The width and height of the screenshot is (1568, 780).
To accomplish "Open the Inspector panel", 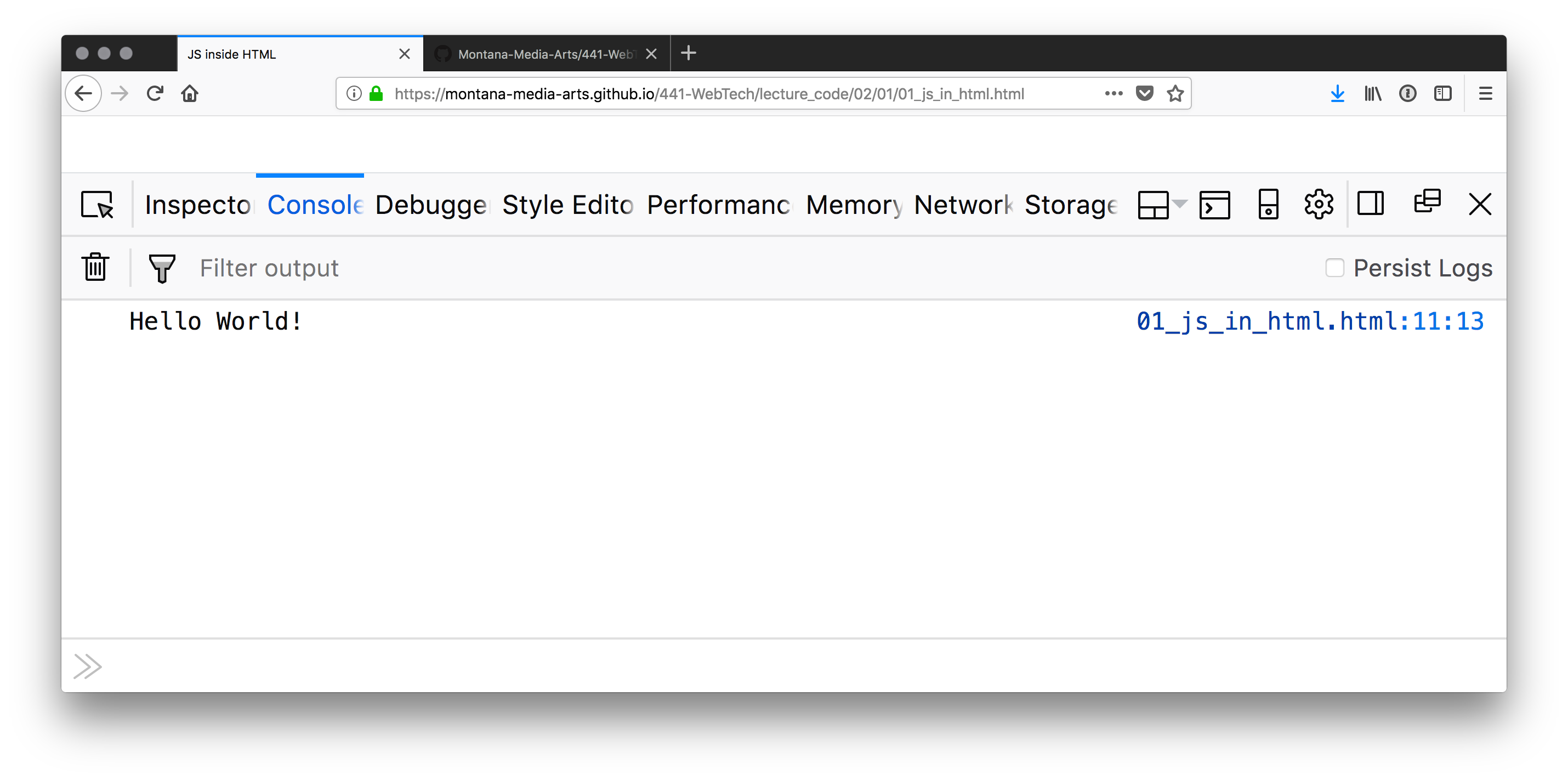I will point(198,205).
